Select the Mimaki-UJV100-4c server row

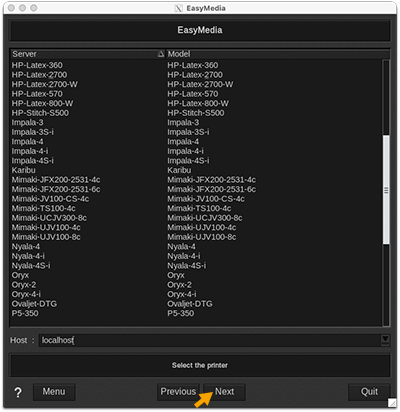click(x=46, y=227)
